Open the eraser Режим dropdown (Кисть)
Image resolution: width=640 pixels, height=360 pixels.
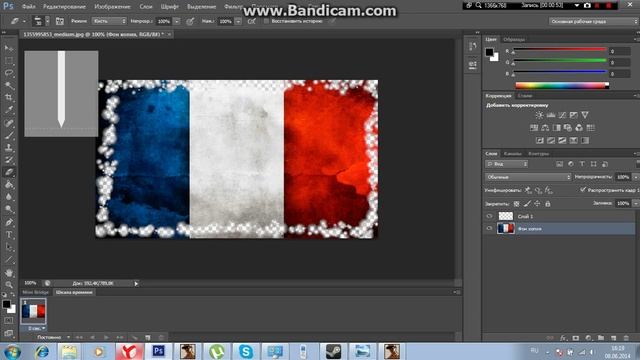tap(109, 21)
